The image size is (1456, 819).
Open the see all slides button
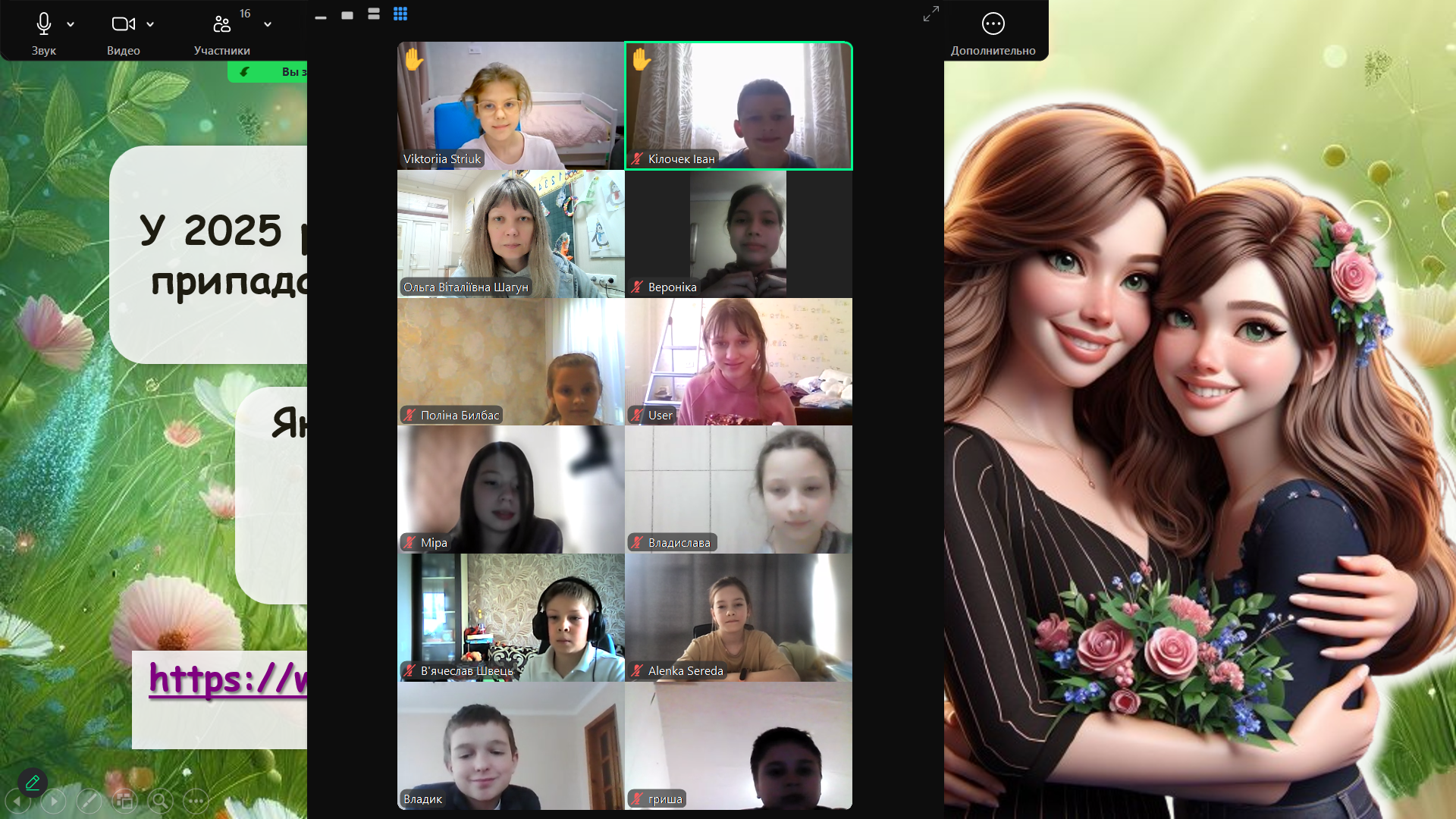(124, 801)
